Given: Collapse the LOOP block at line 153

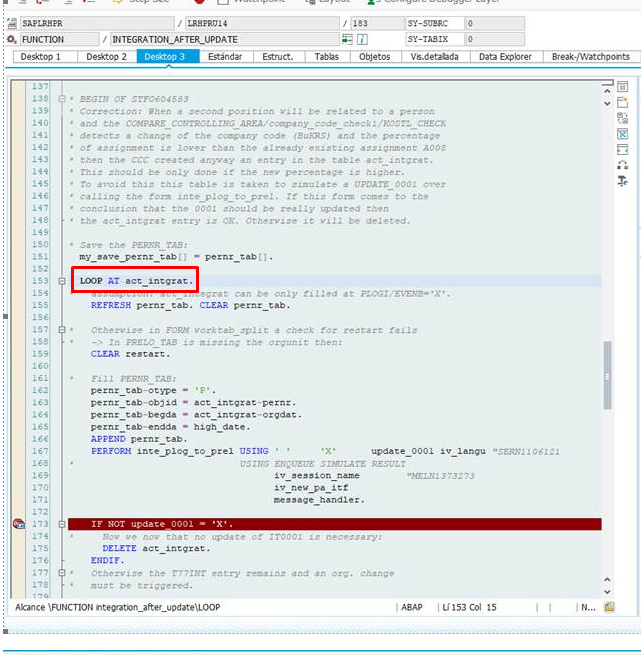Looking at the screenshot, I should pos(62,281).
